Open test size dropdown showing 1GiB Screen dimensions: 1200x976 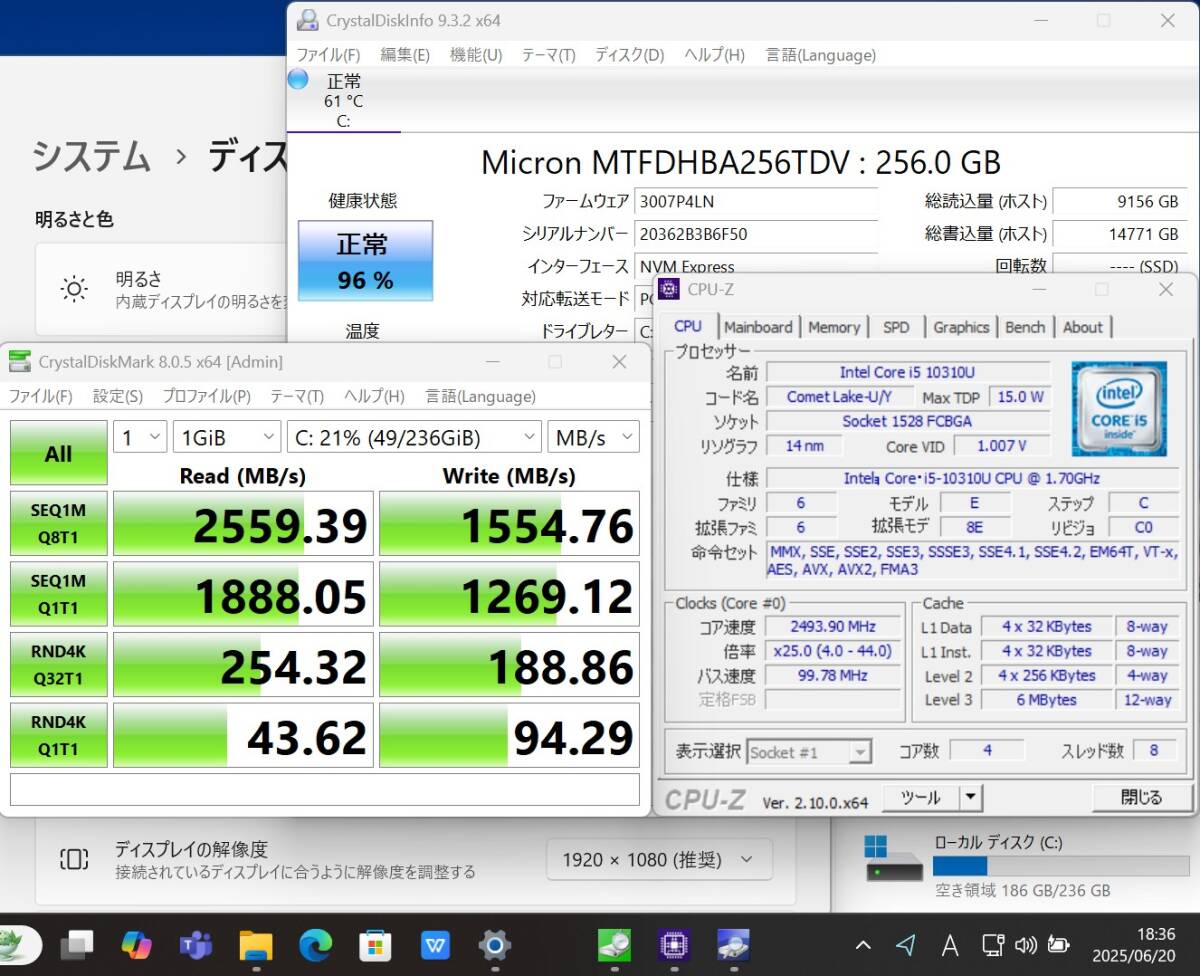pos(227,437)
